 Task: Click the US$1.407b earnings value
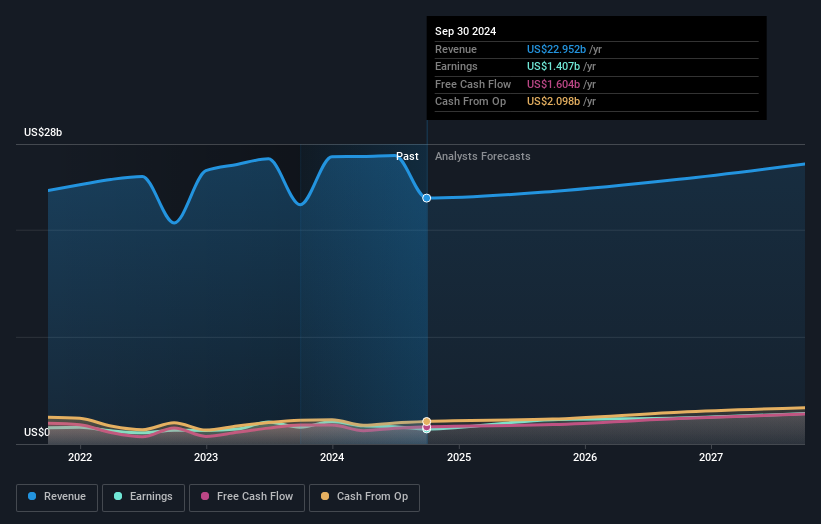[x=553, y=66]
